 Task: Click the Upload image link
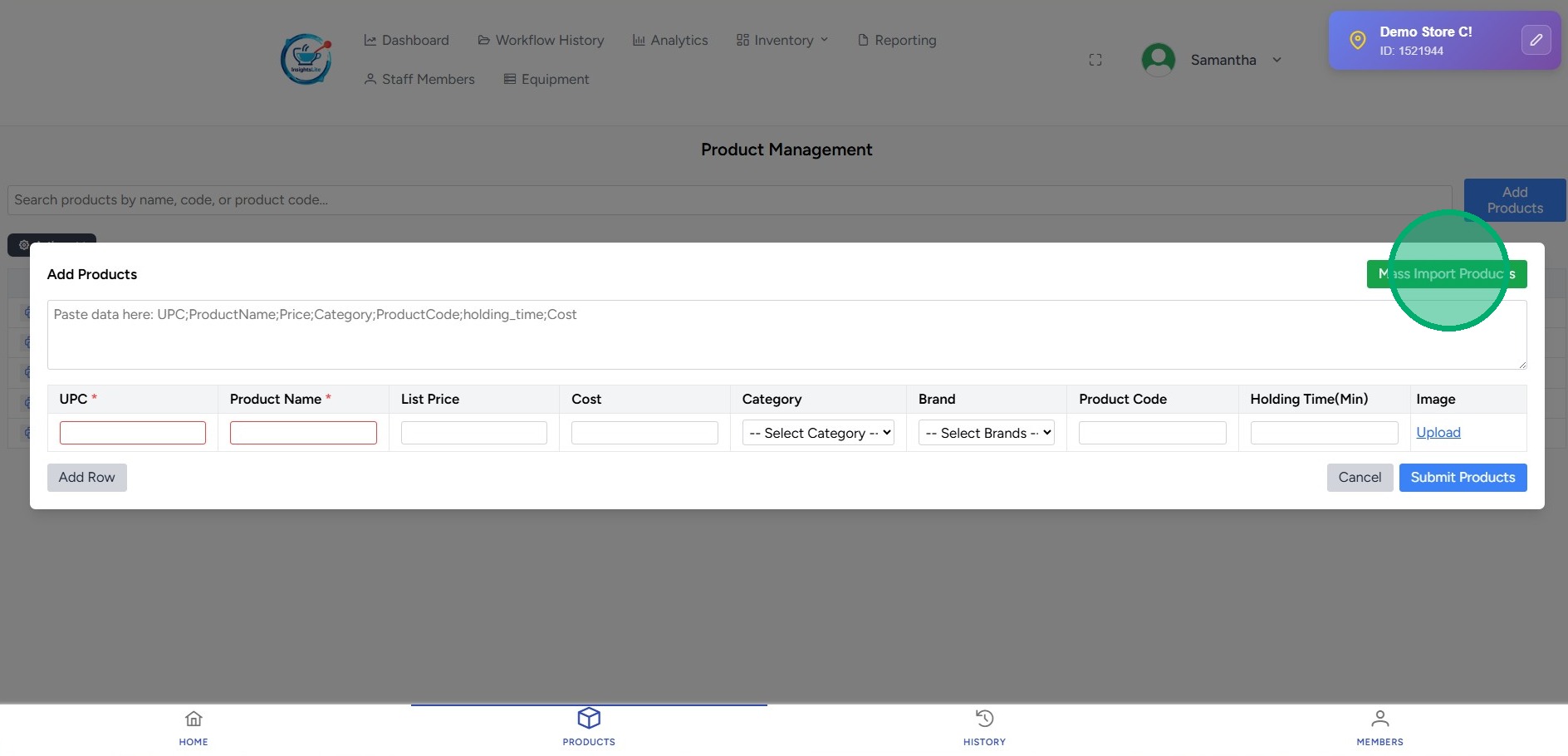1438,432
